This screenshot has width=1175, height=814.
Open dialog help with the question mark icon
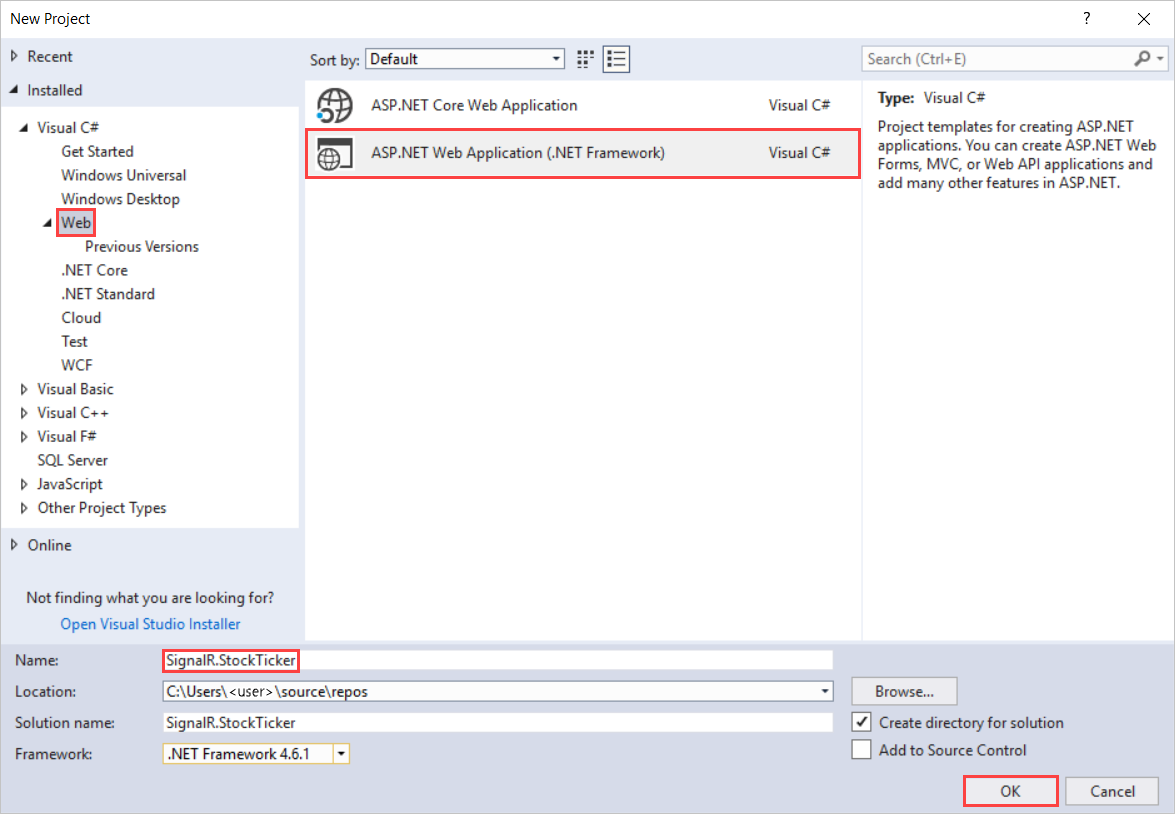pyautogui.click(x=1086, y=18)
